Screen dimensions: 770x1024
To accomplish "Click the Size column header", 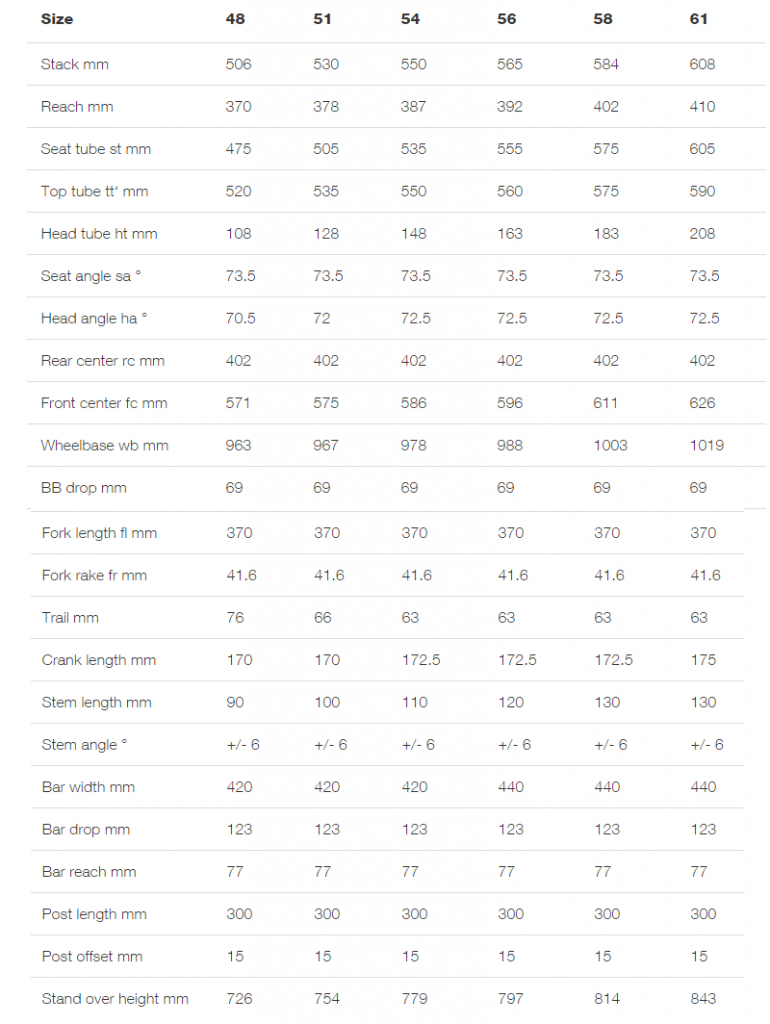I will point(57,19).
